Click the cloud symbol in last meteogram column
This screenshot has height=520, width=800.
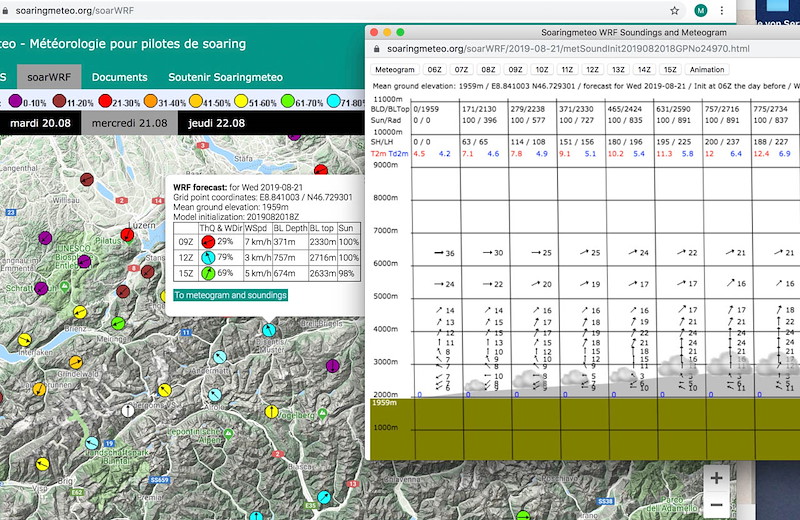click(773, 363)
